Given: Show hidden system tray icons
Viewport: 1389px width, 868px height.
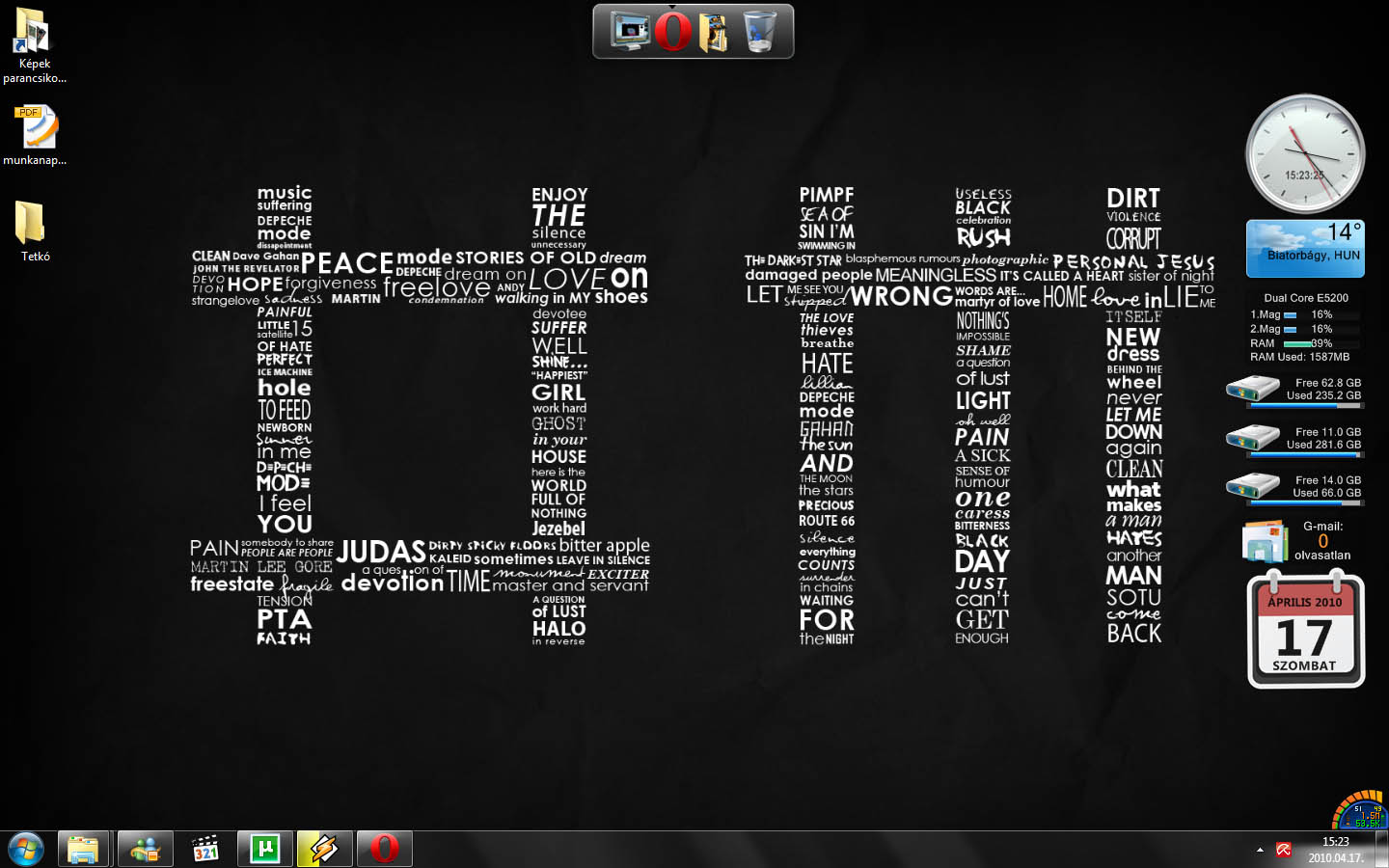Looking at the screenshot, I should coord(1260,850).
